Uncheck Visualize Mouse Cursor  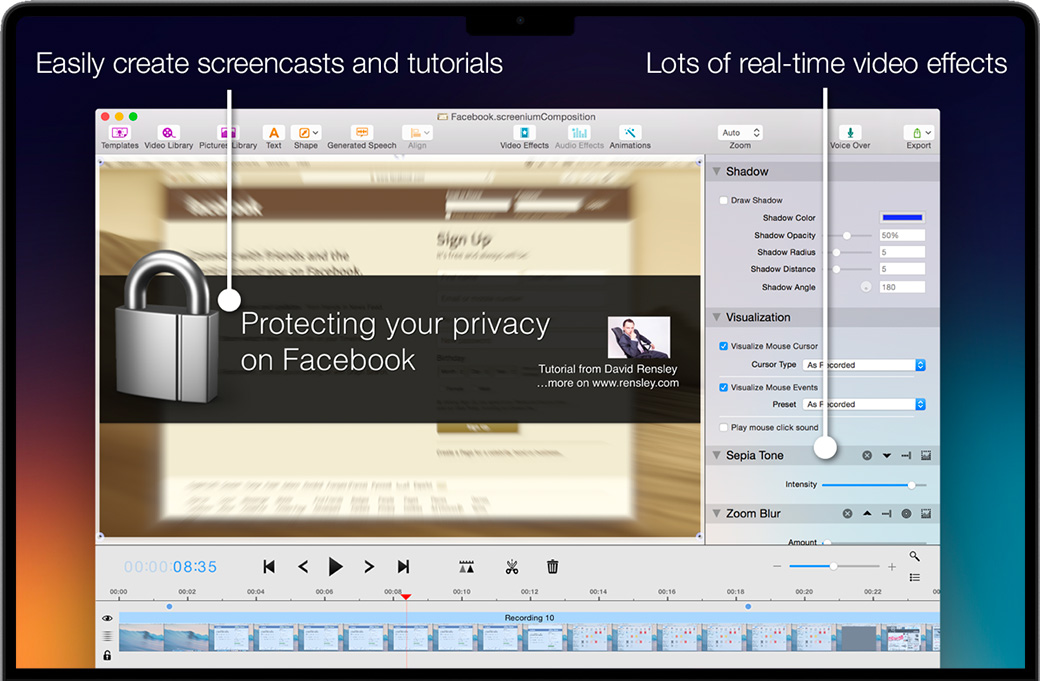click(x=724, y=346)
